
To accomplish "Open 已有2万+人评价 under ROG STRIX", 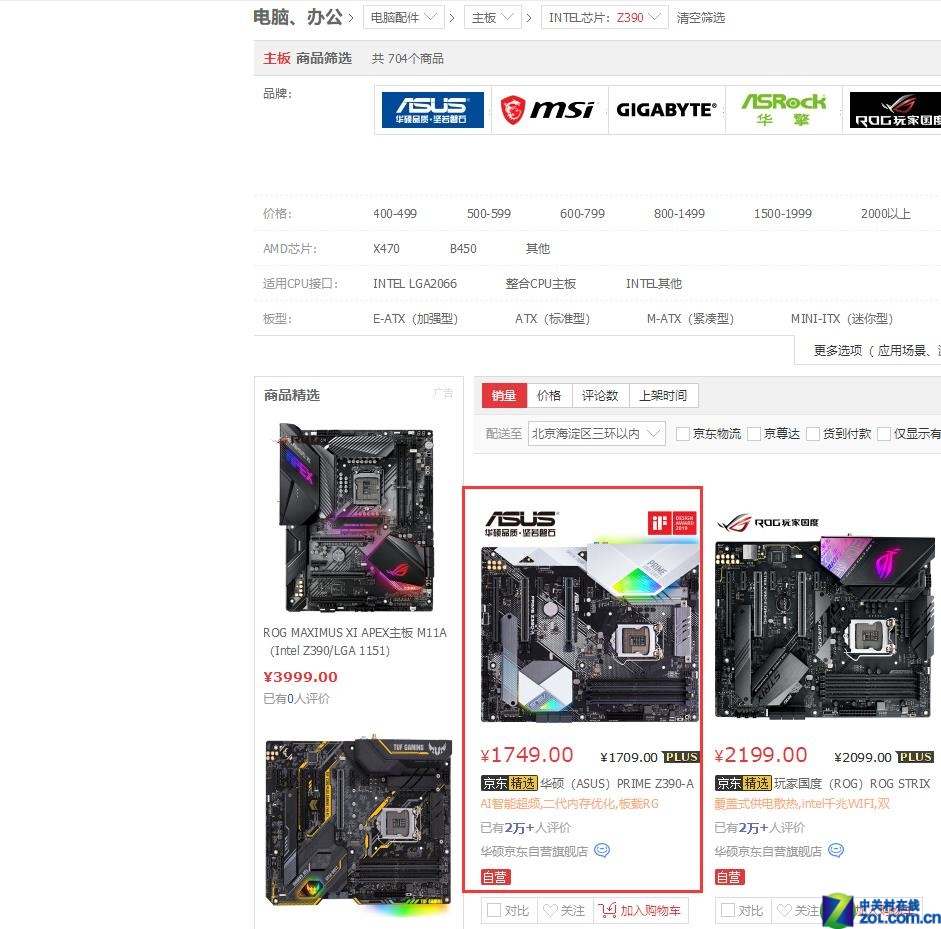I will pos(760,828).
